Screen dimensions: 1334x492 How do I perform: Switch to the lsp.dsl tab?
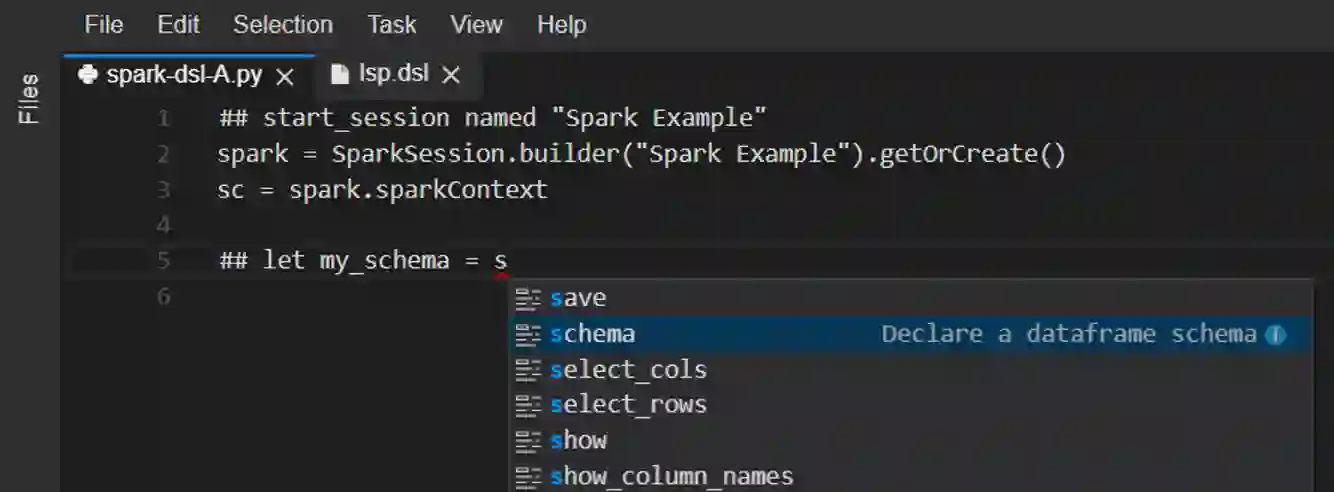coord(394,75)
